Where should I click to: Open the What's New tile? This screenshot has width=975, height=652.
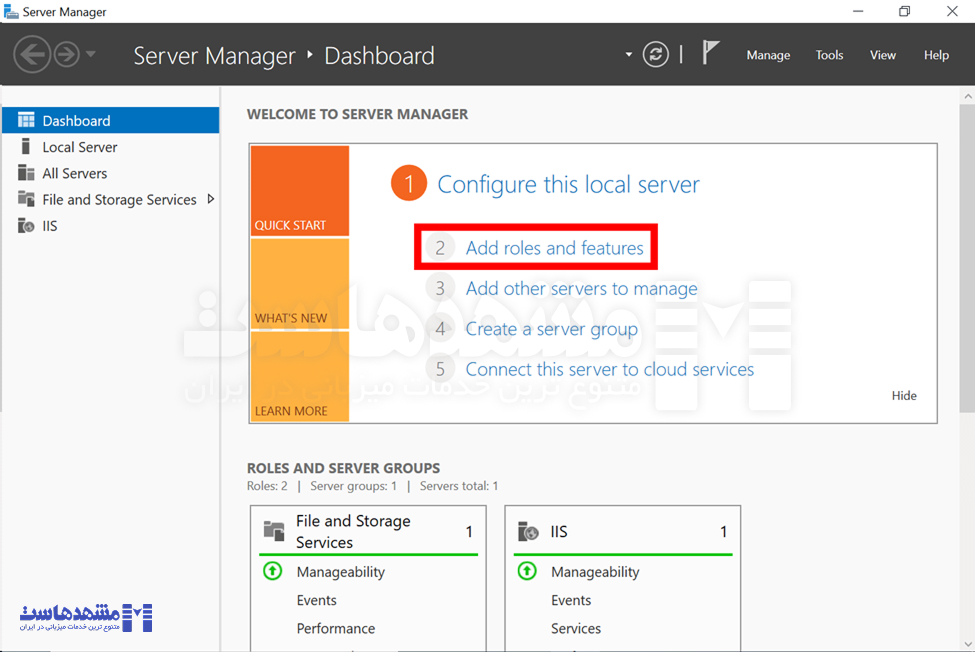[300, 283]
